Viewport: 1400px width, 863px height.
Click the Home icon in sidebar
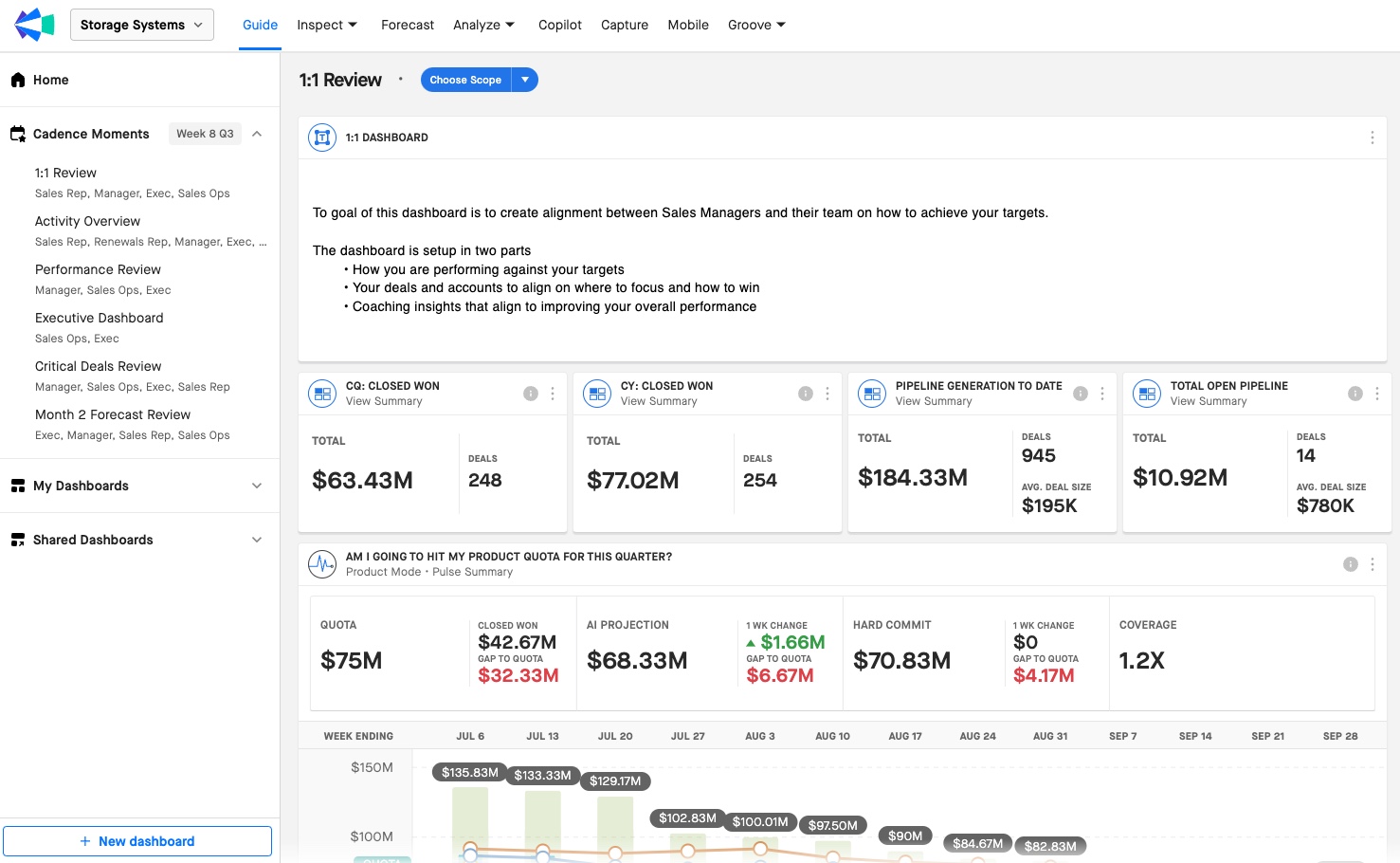(x=18, y=80)
